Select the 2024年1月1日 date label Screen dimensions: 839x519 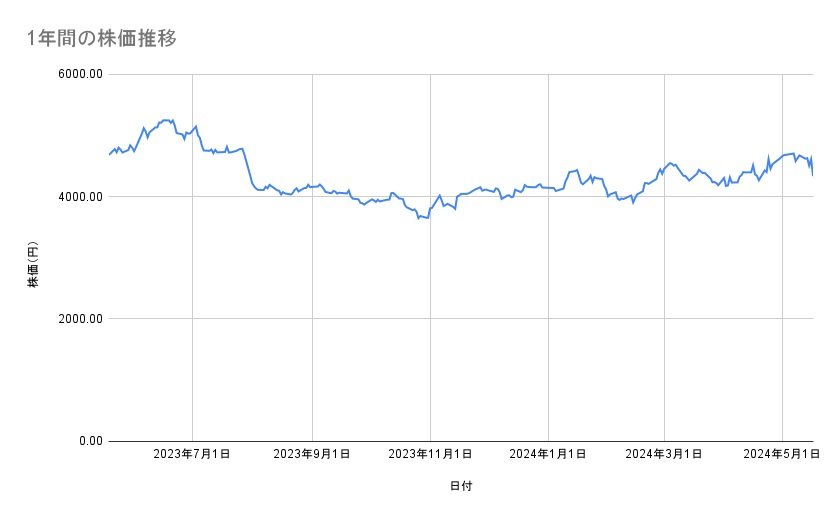point(546,455)
